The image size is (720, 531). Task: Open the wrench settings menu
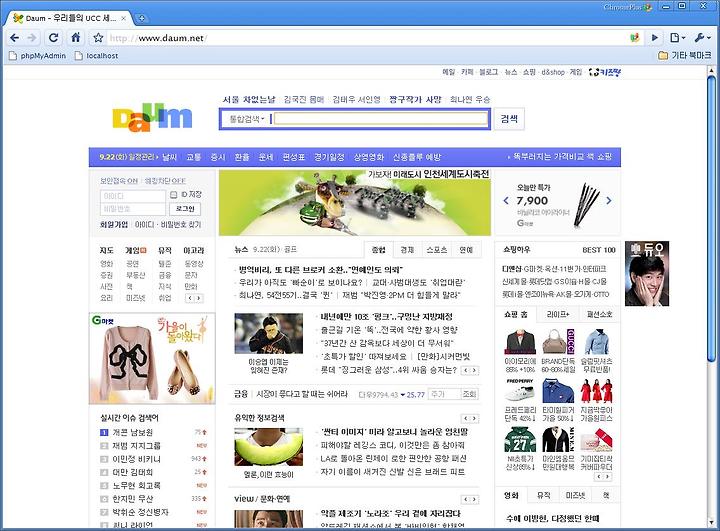point(702,38)
